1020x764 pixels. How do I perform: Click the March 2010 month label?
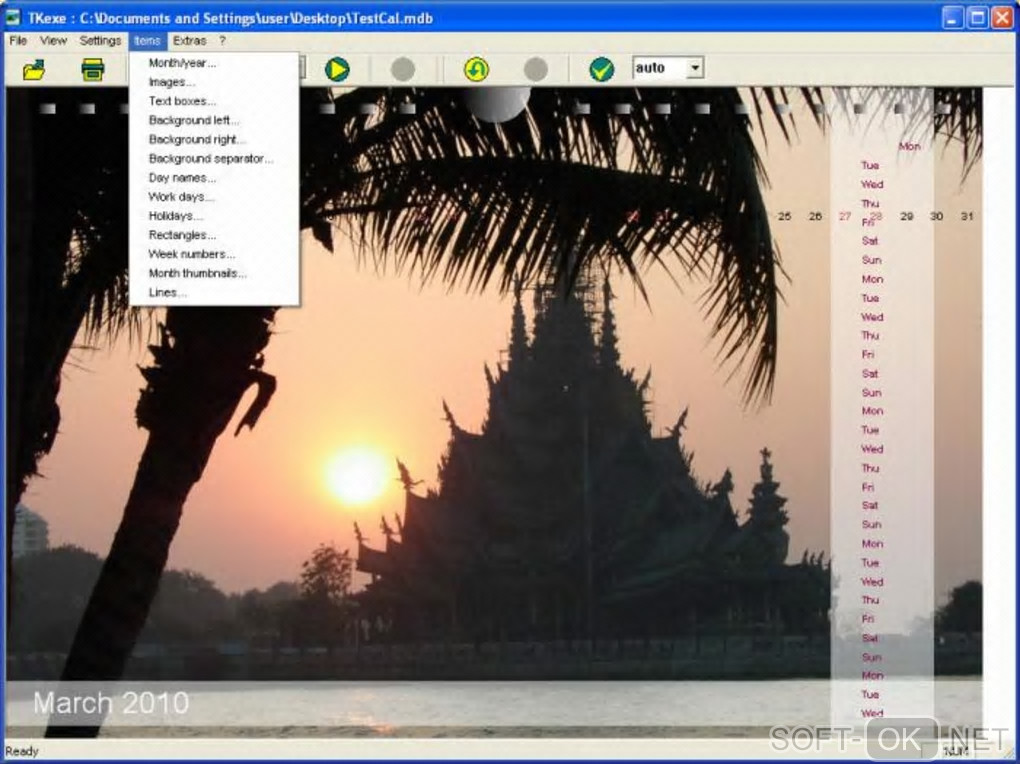(111, 703)
